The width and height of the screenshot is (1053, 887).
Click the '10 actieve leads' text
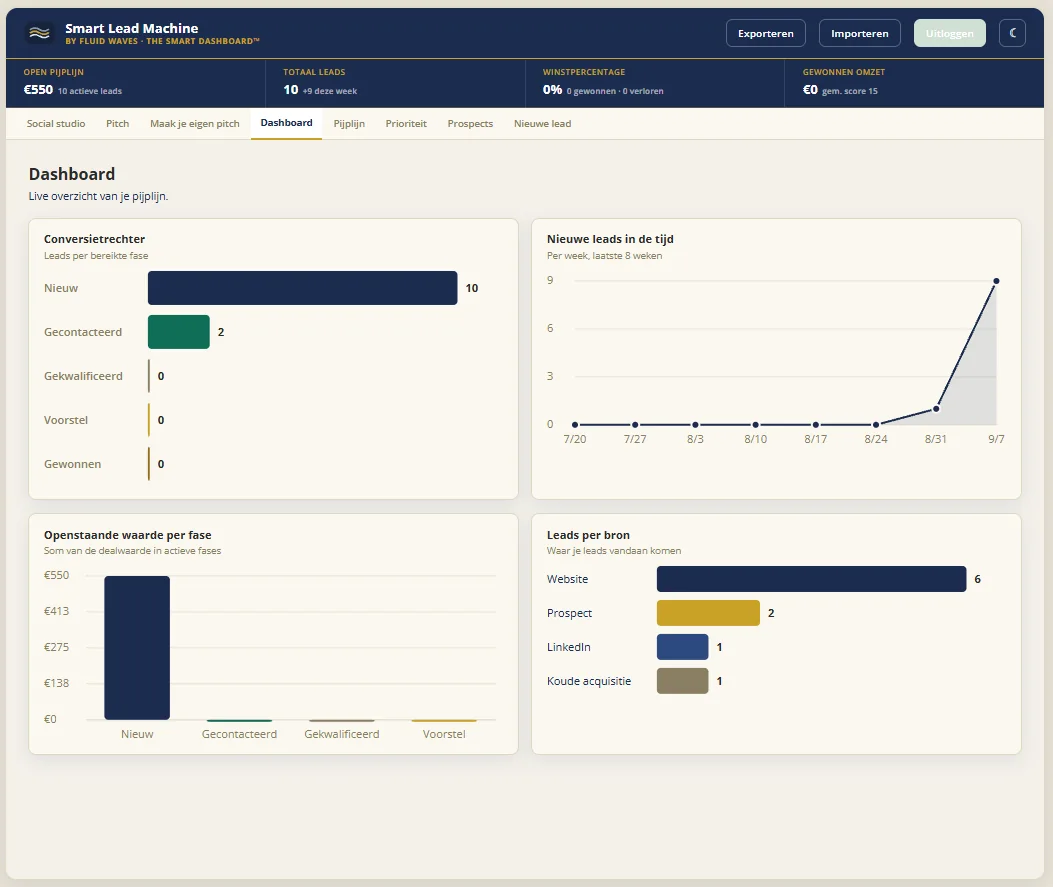90,91
